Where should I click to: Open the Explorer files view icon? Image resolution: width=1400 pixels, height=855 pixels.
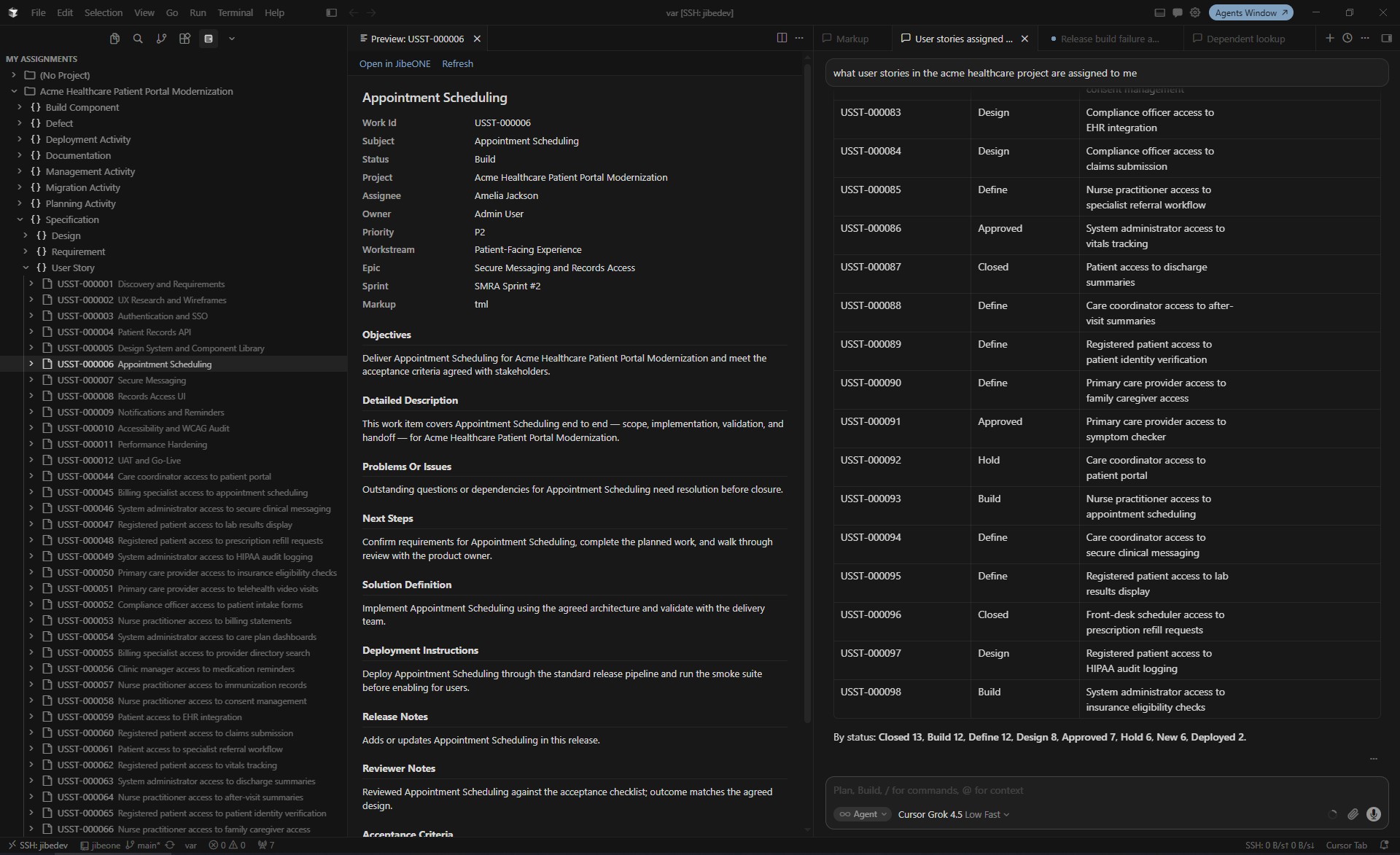coord(114,39)
